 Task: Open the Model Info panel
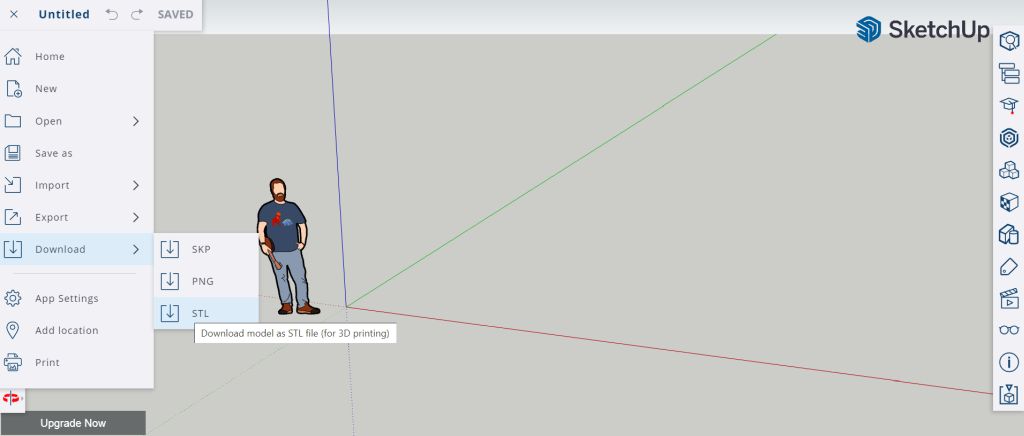pos(1008,362)
